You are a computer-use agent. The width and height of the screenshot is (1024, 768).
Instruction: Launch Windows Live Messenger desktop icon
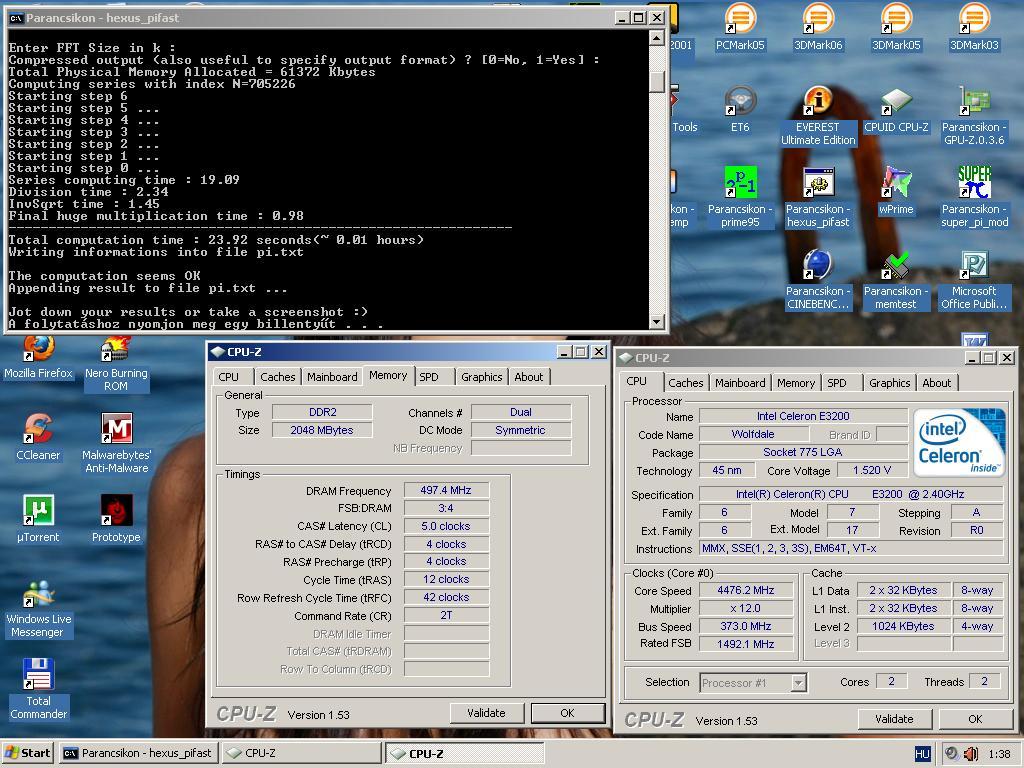tap(39, 608)
